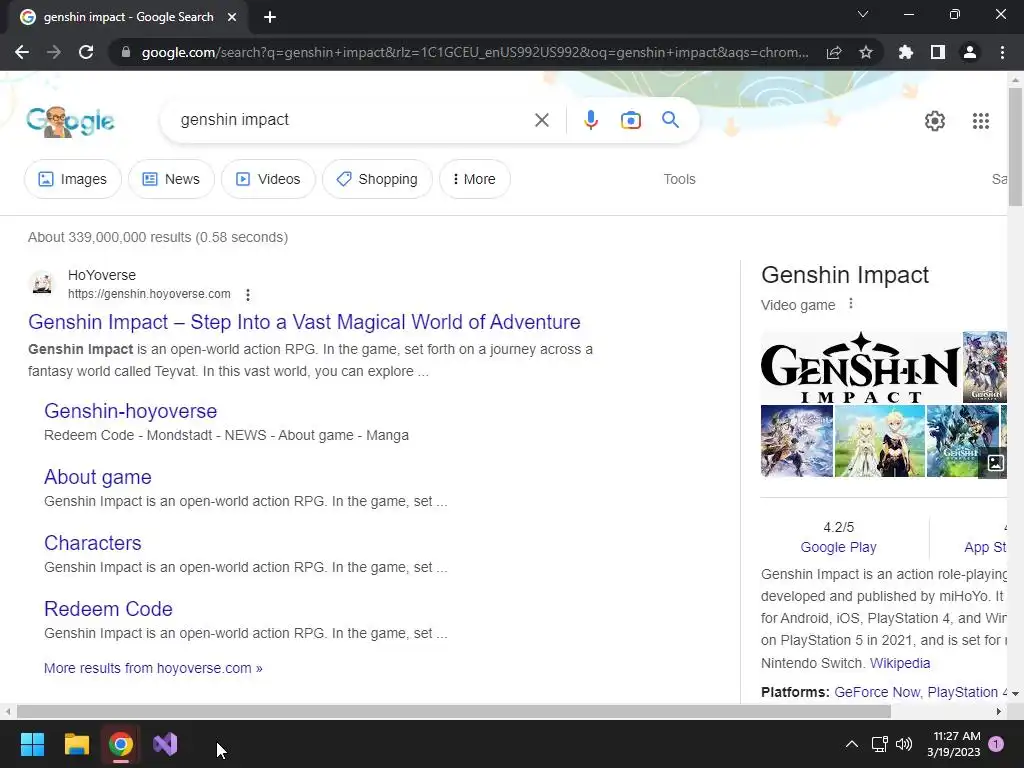Click the Chrome taskbar icon
The image size is (1024, 768).
[121, 744]
